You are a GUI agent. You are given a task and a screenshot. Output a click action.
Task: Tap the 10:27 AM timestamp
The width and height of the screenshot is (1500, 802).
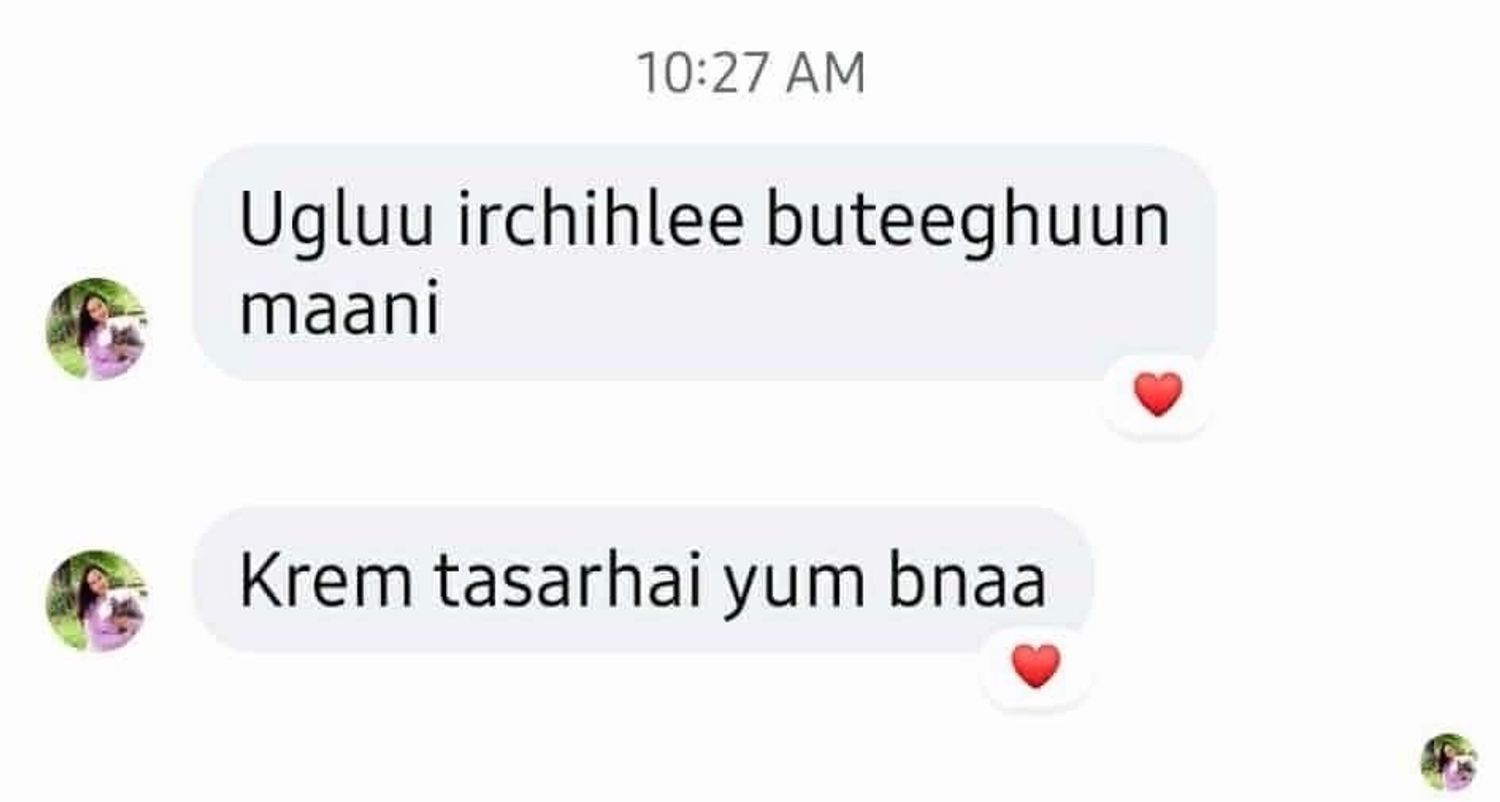coord(750,74)
